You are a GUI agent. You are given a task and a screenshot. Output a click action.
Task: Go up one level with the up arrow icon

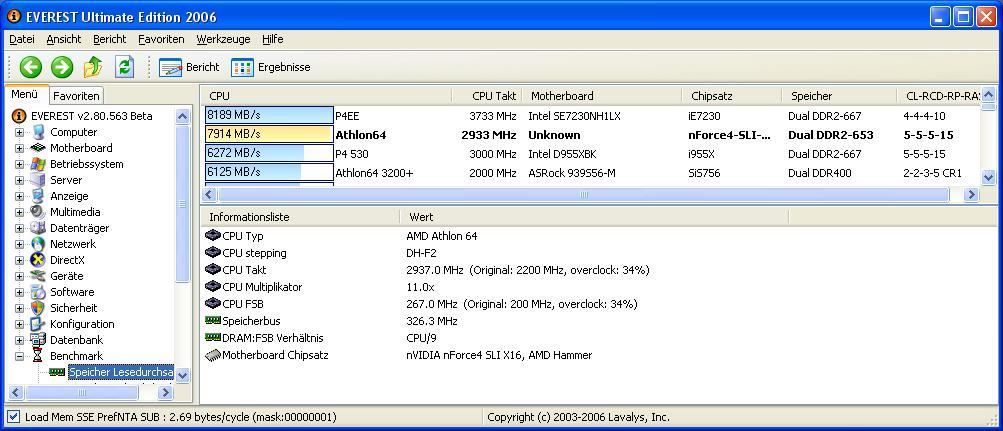pos(93,67)
